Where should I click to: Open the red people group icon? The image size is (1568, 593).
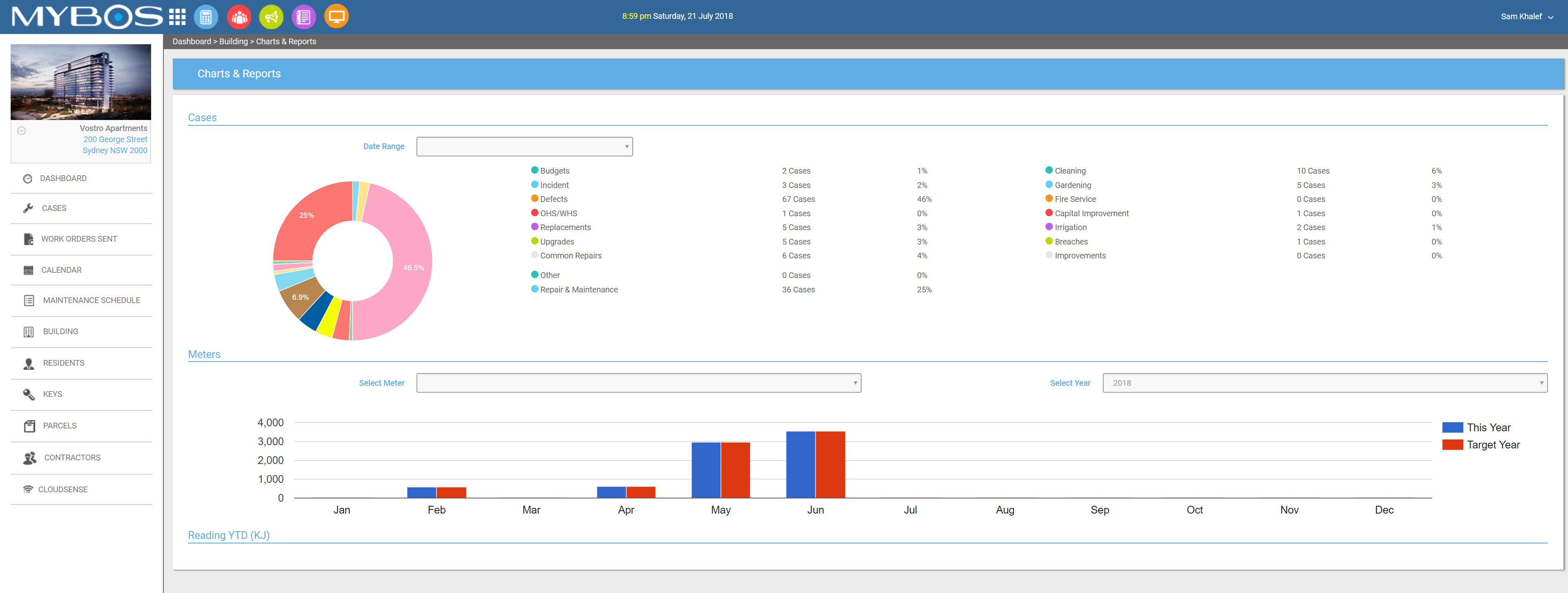tap(239, 16)
